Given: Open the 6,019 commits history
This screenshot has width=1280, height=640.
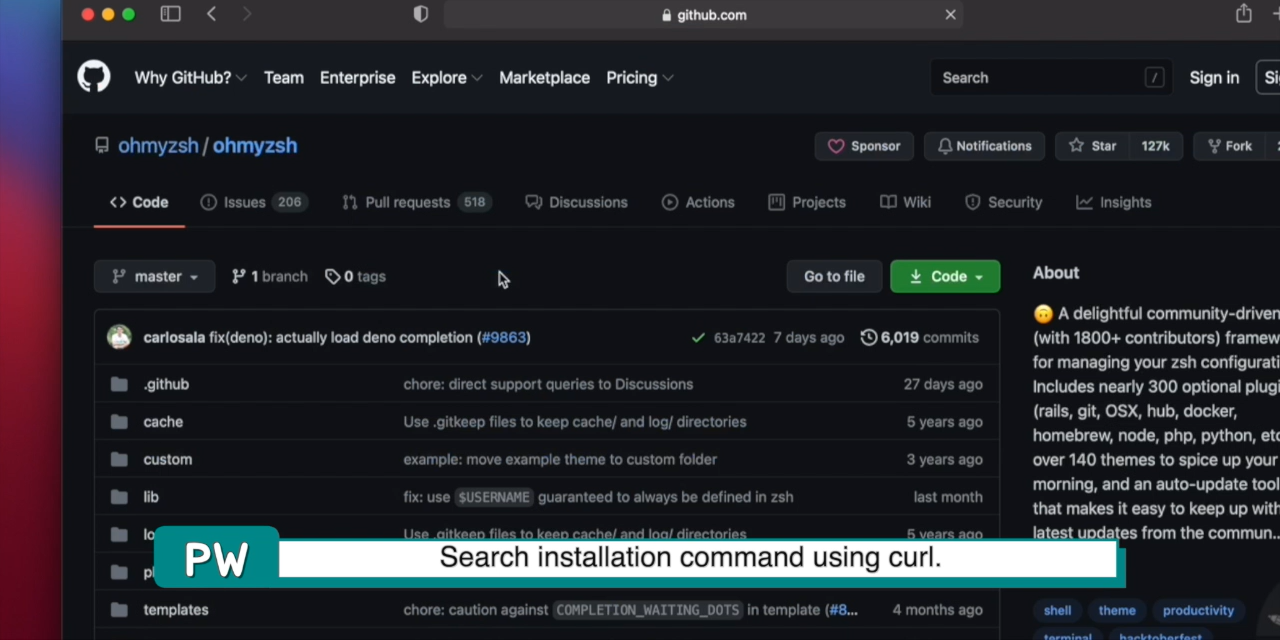Looking at the screenshot, I should [x=920, y=338].
